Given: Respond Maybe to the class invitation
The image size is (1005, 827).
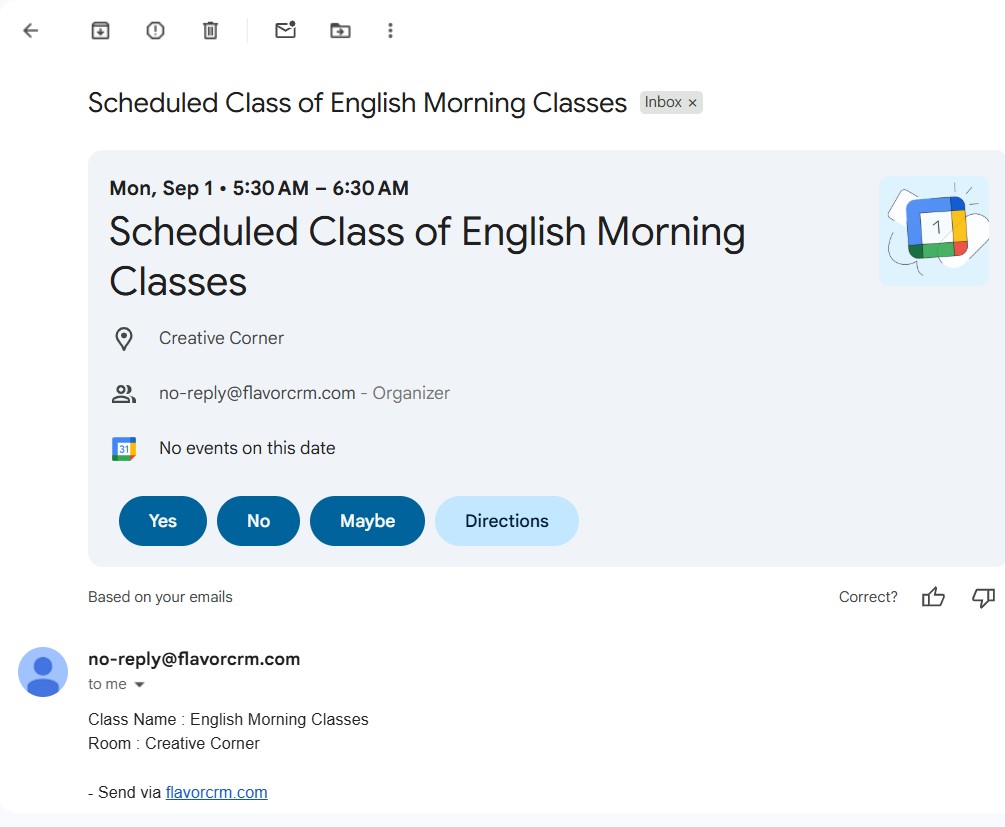Looking at the screenshot, I should coord(367,521).
